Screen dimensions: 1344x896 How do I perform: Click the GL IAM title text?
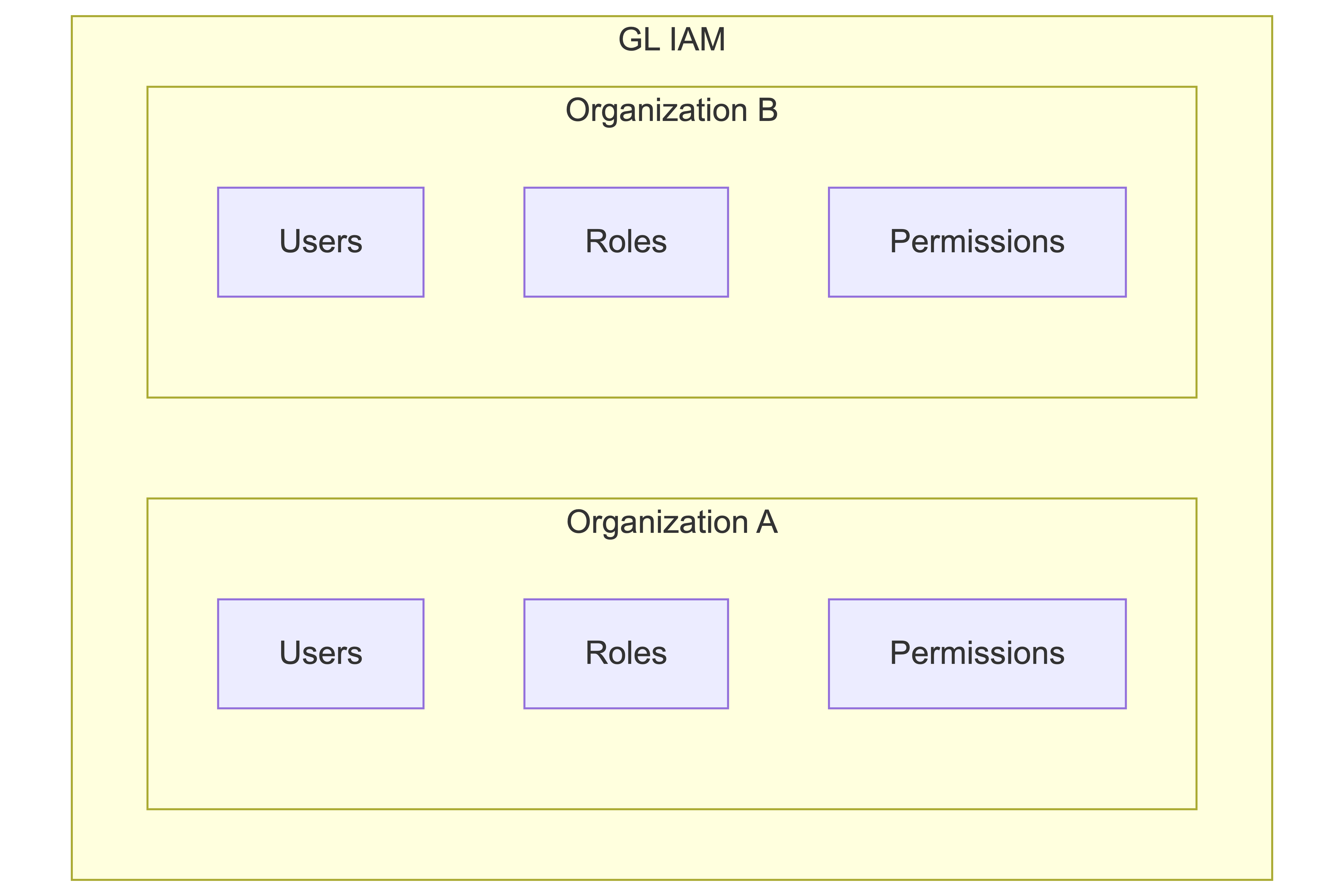[671, 40]
